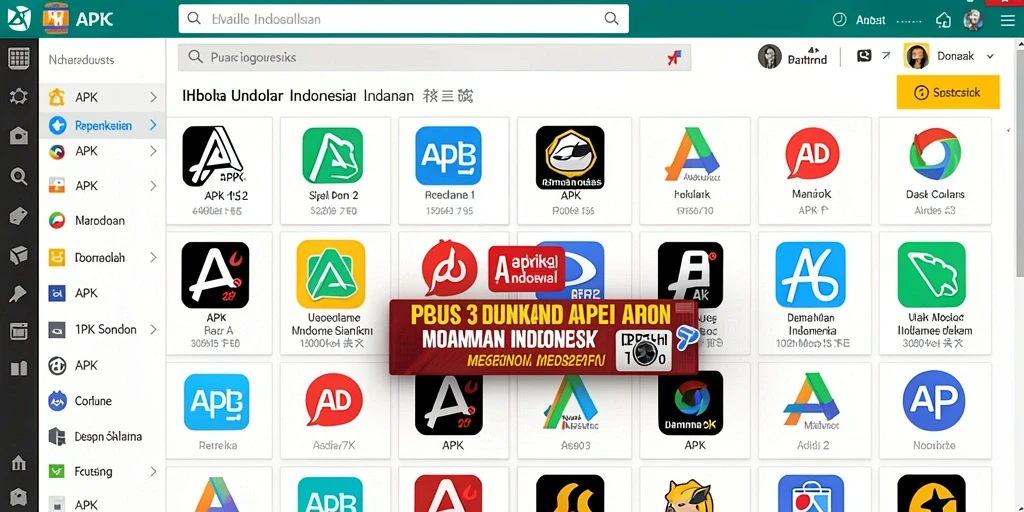Click the clock icon beside Anbat
The width and height of the screenshot is (1024, 512).
pyautogui.click(x=839, y=20)
